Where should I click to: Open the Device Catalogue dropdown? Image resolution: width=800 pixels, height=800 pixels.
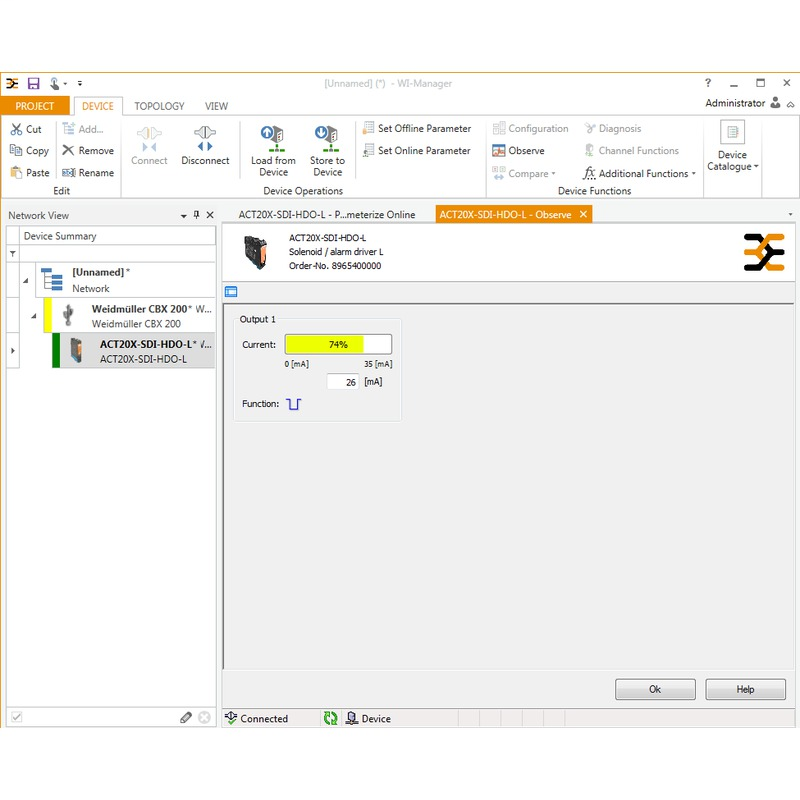point(733,147)
